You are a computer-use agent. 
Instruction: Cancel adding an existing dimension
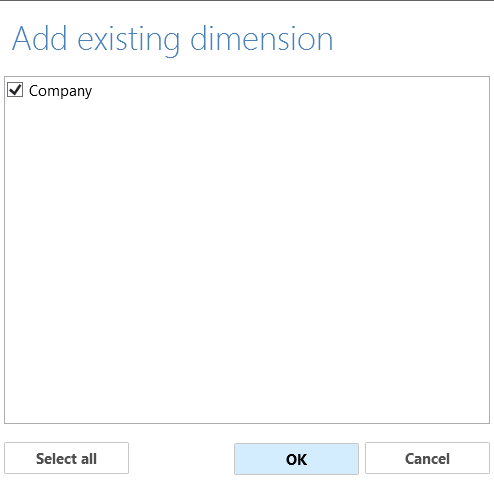click(x=427, y=458)
